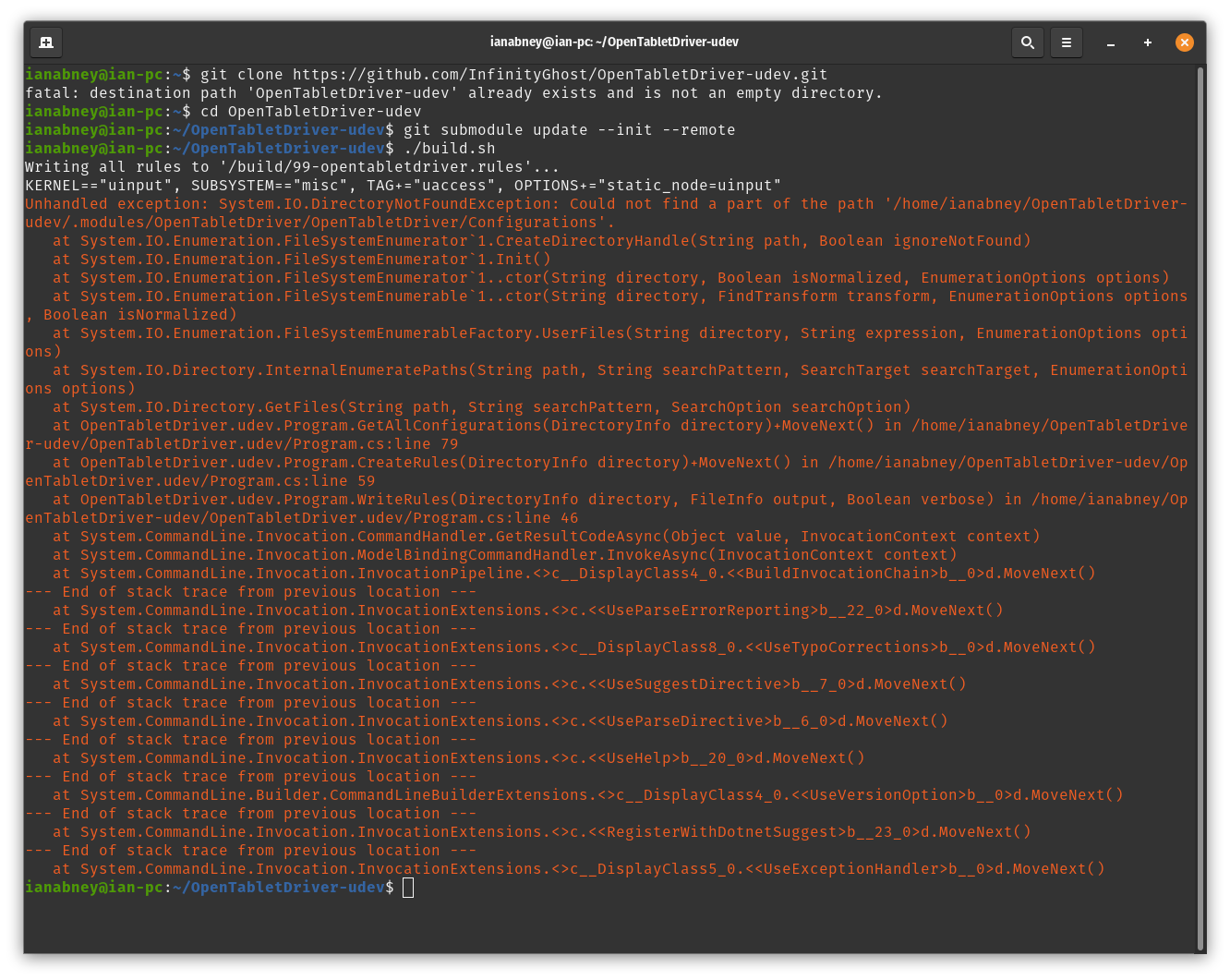Click the 'System.IO.Directory.GetFiles' stack line
Viewport: 1230px width, 980px height.
(x=482, y=406)
